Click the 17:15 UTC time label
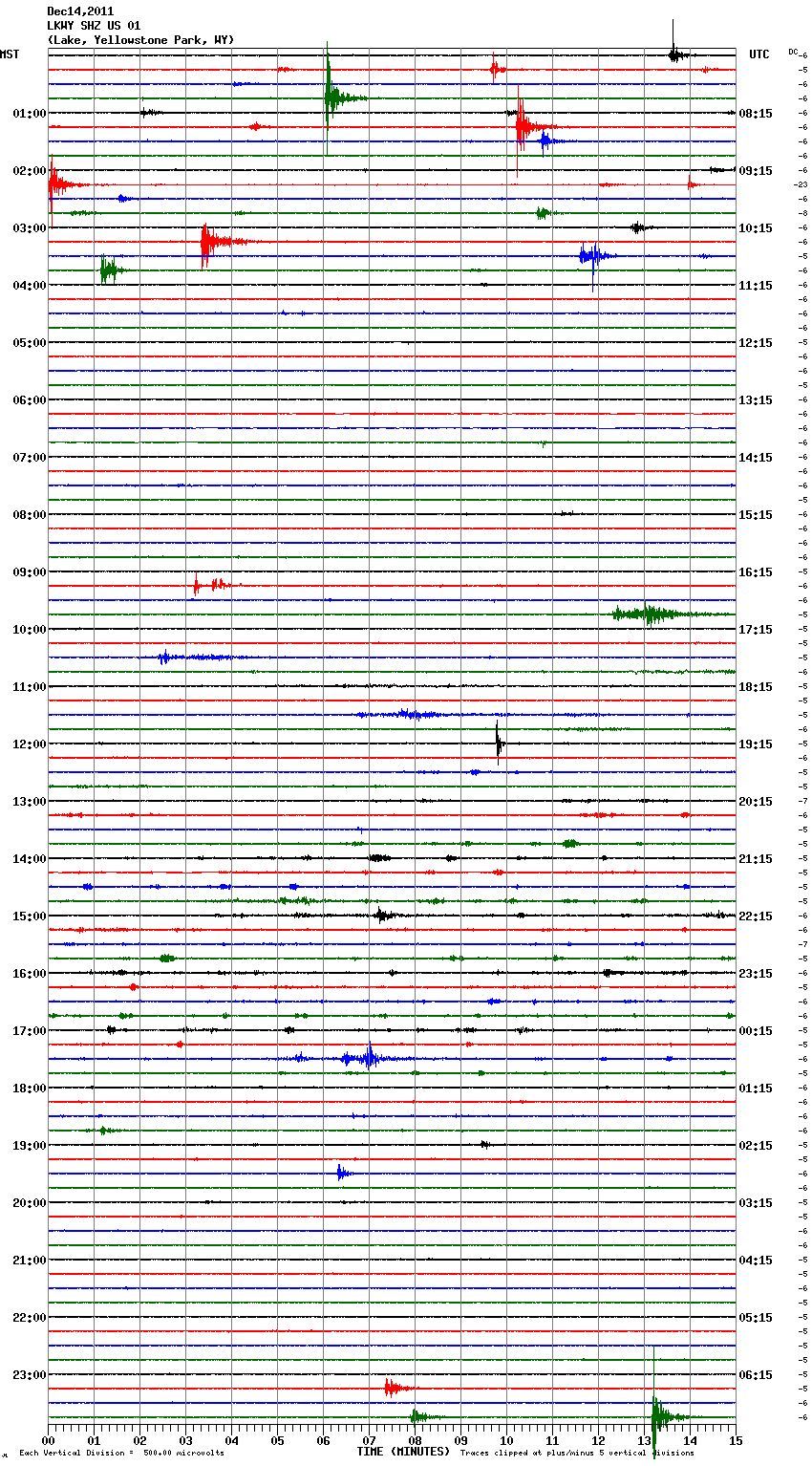The width and height of the screenshot is (812, 1466). click(756, 630)
